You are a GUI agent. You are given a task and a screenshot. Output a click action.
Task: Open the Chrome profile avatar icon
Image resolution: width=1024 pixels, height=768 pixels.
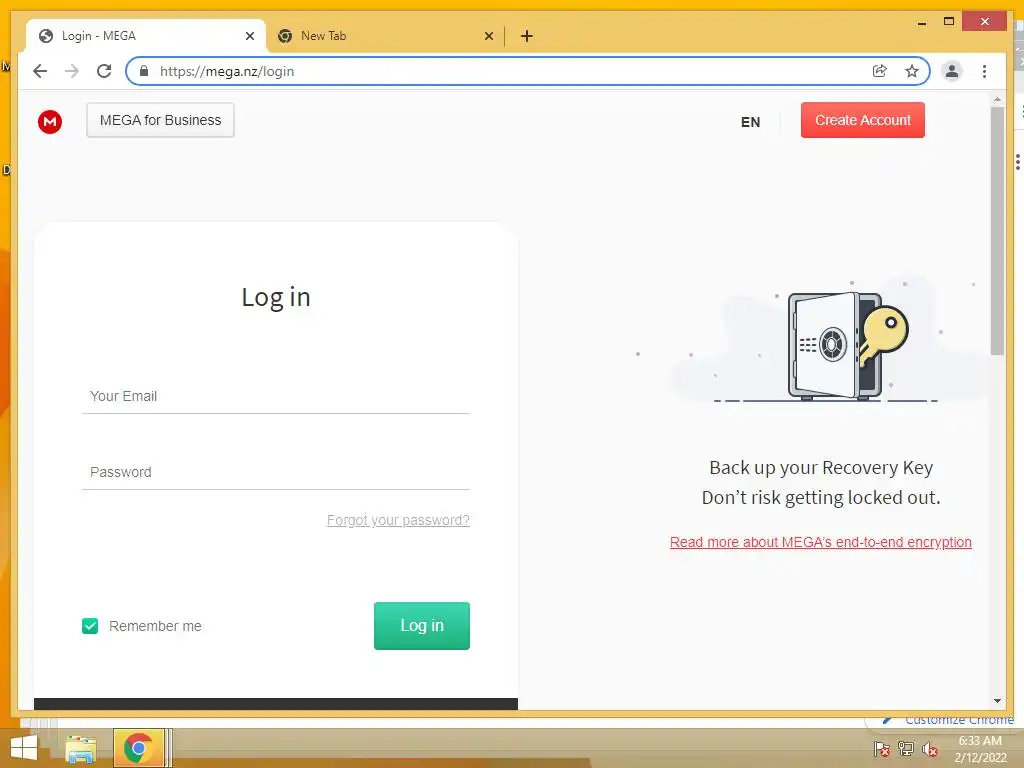pyautogui.click(x=952, y=71)
